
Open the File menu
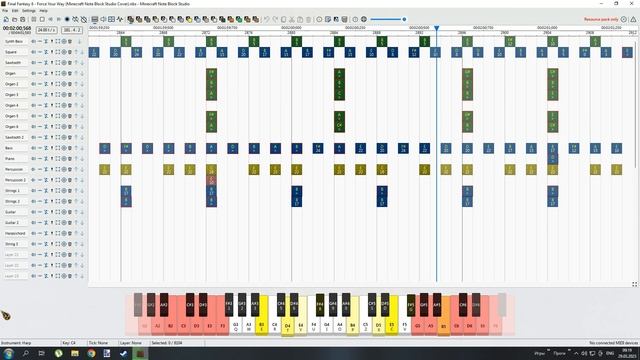(x=5, y=11)
